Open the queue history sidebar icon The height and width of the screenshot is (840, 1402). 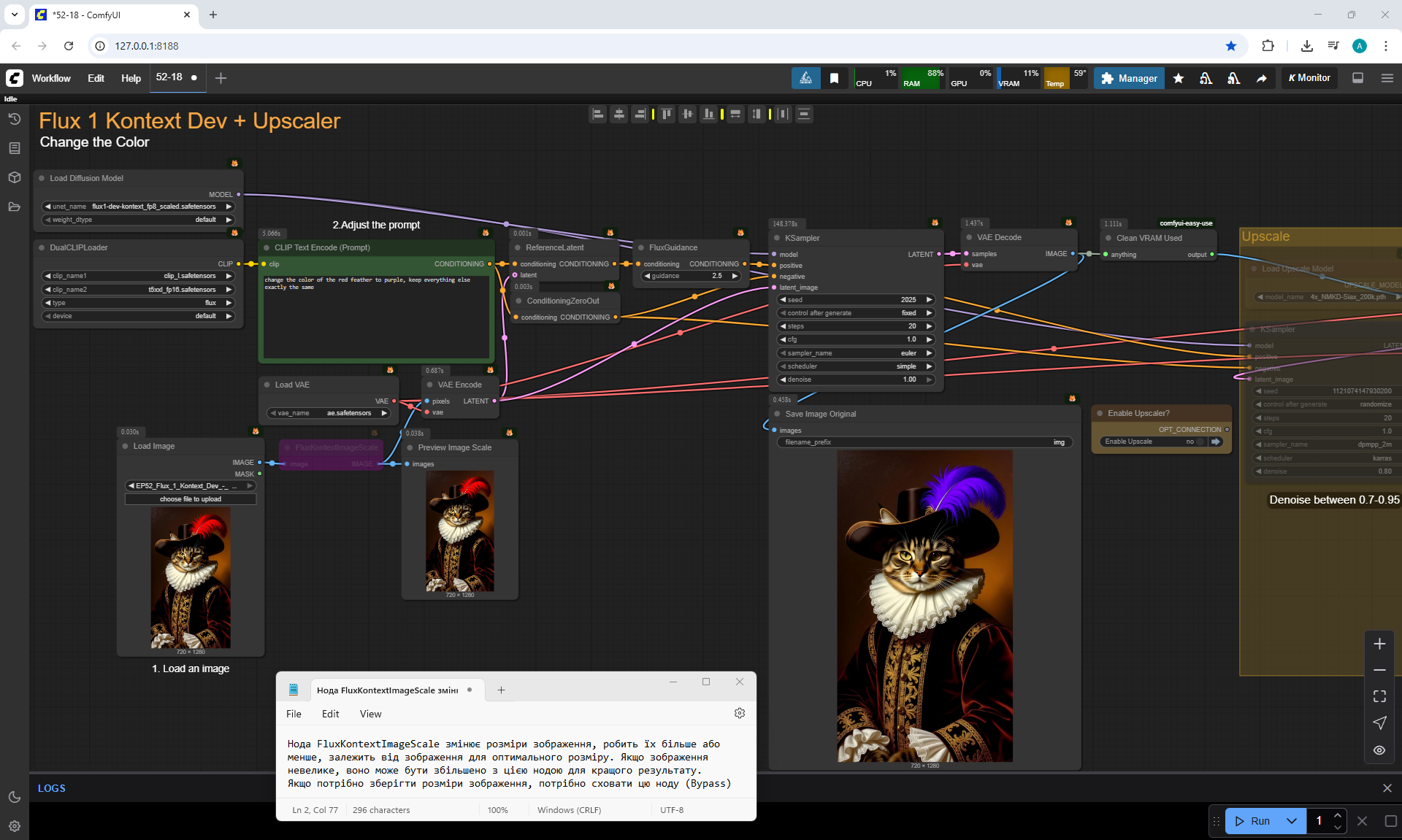[15, 119]
